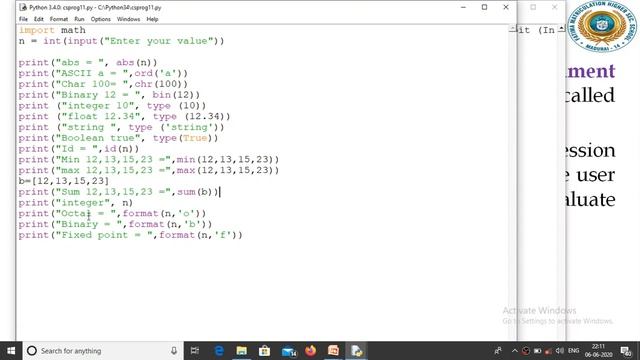Open the Run menu
This screenshot has width=640, height=360.
pos(79,19)
